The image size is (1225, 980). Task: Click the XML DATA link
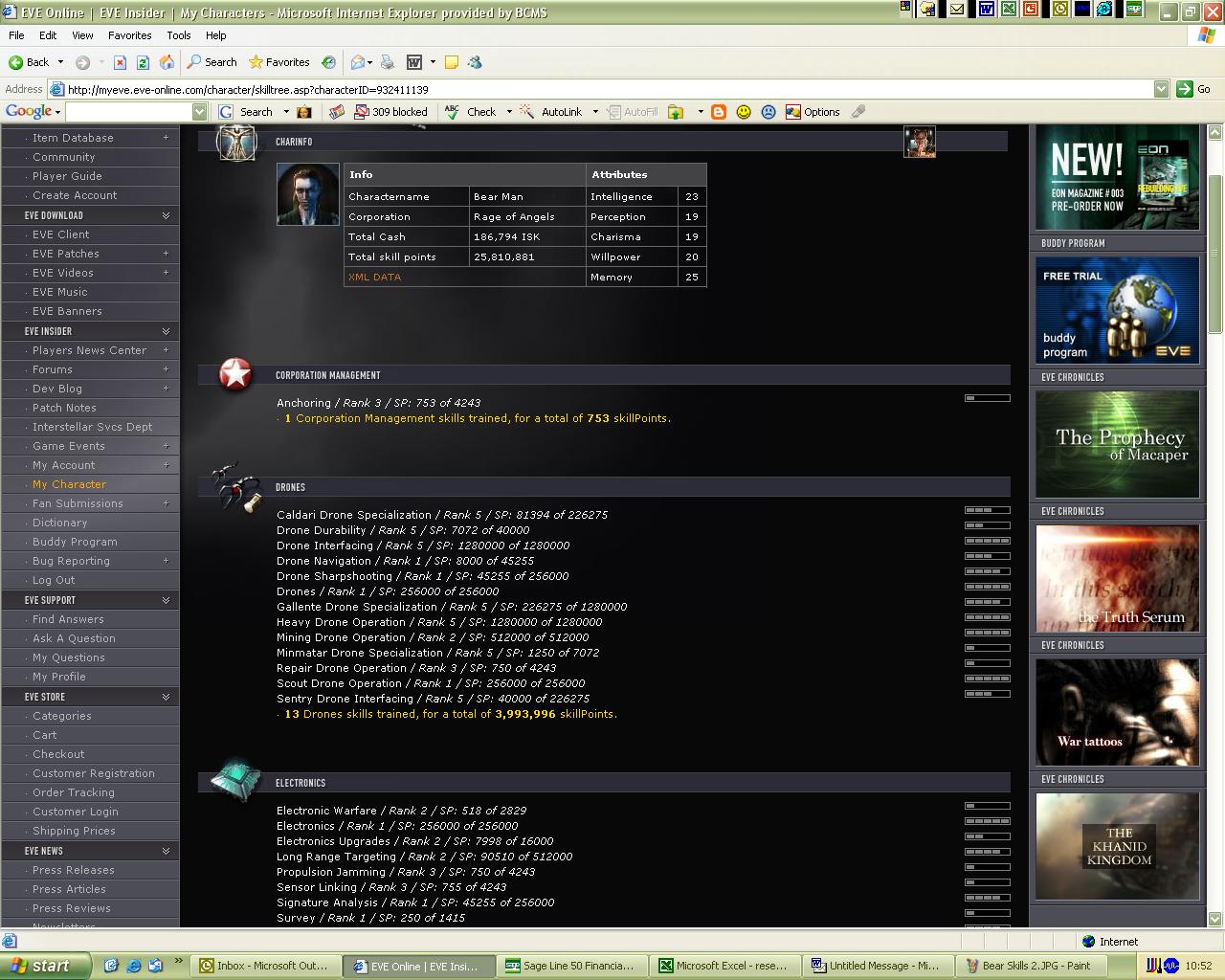click(374, 277)
